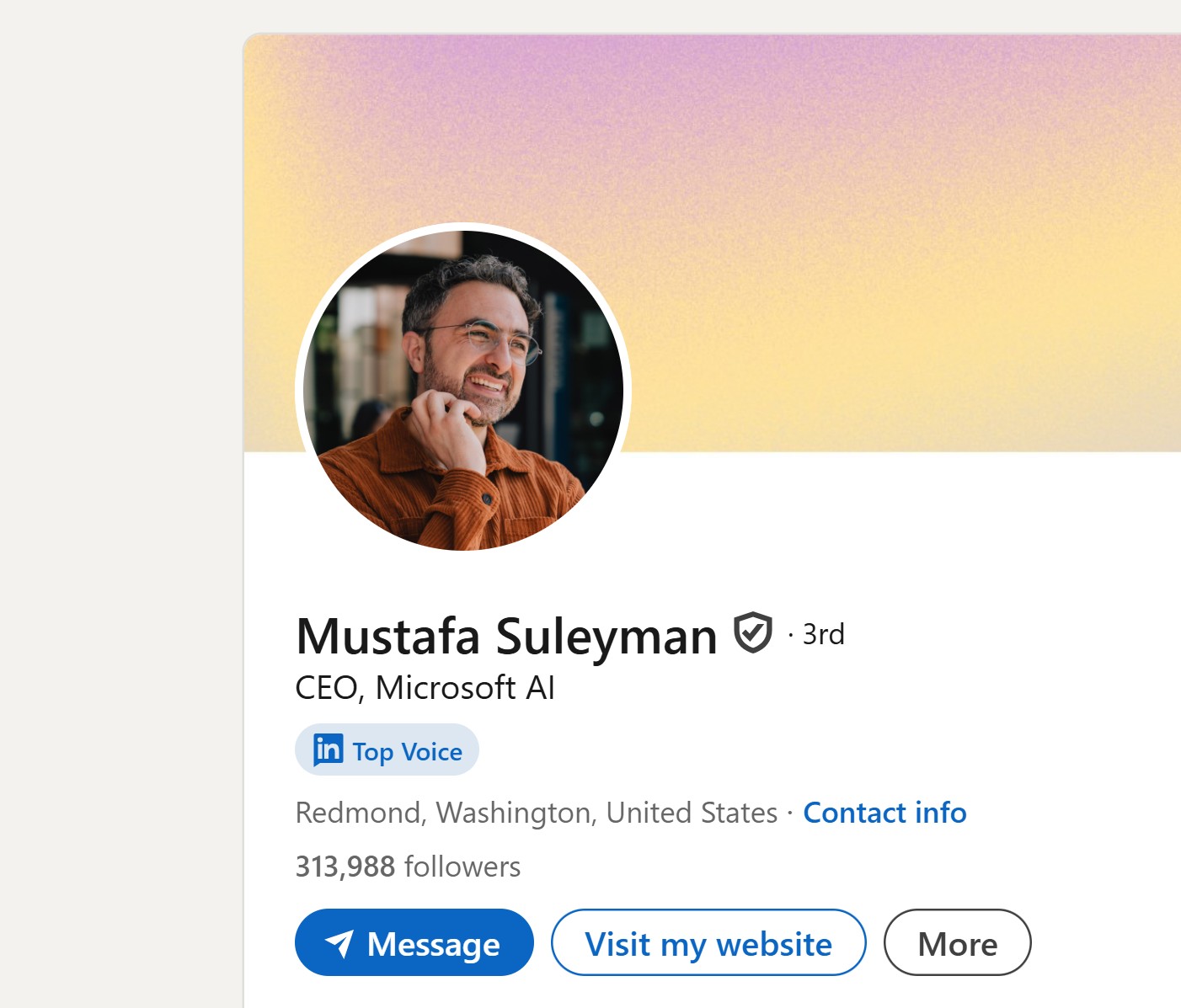The height and width of the screenshot is (1008, 1181).
Task: Open the Top Voice badge
Action: [x=387, y=749]
